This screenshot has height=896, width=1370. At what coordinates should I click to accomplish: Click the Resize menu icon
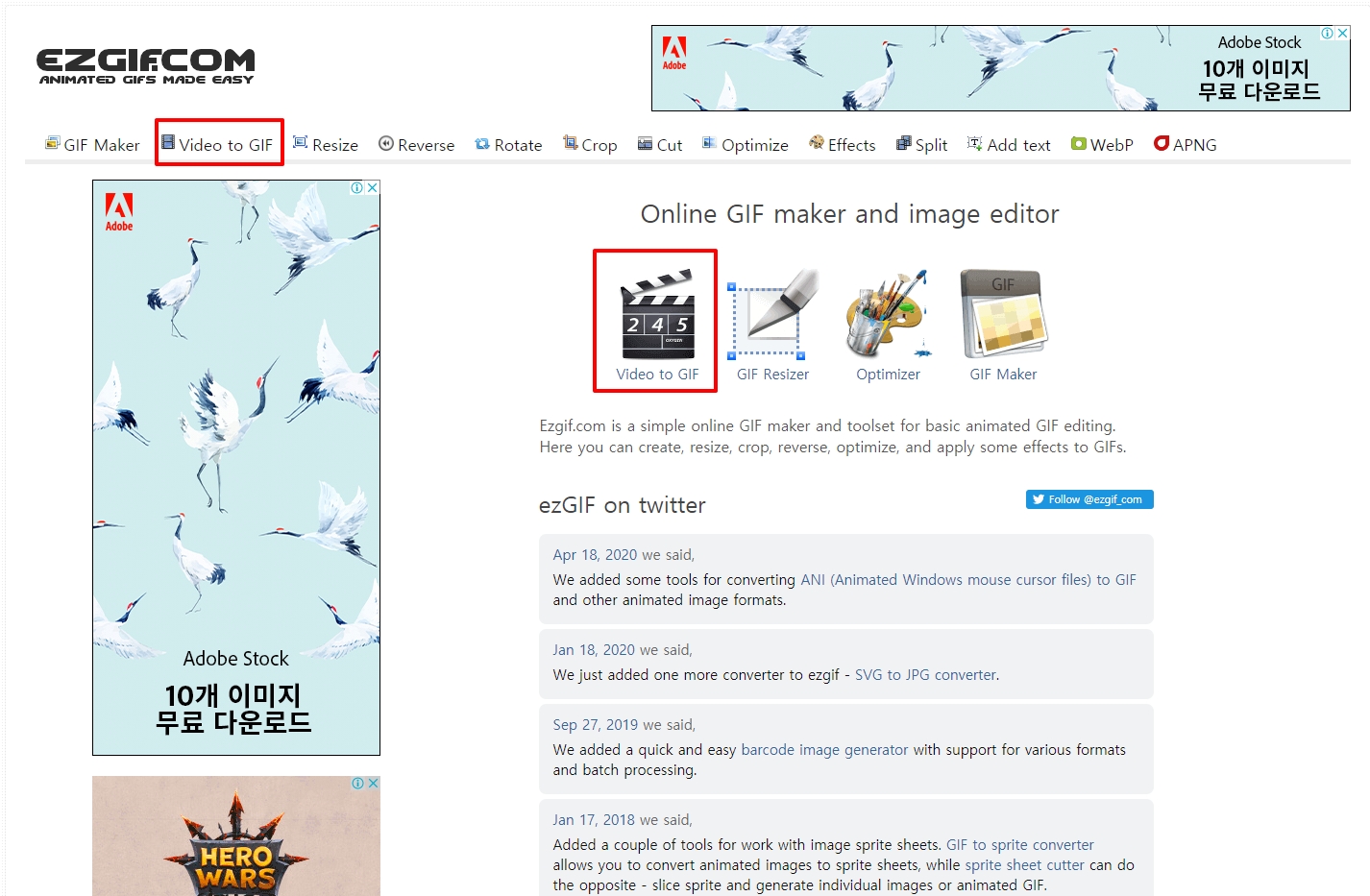click(300, 143)
